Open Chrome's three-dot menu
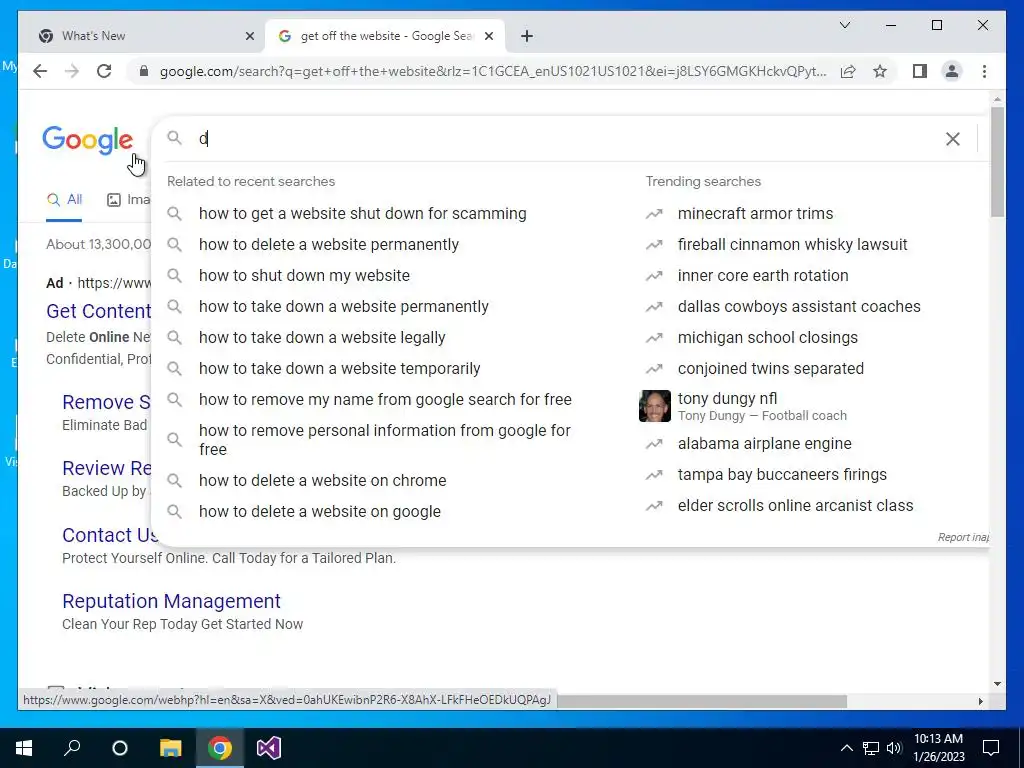Screen dimensions: 1024x768 coord(984,71)
